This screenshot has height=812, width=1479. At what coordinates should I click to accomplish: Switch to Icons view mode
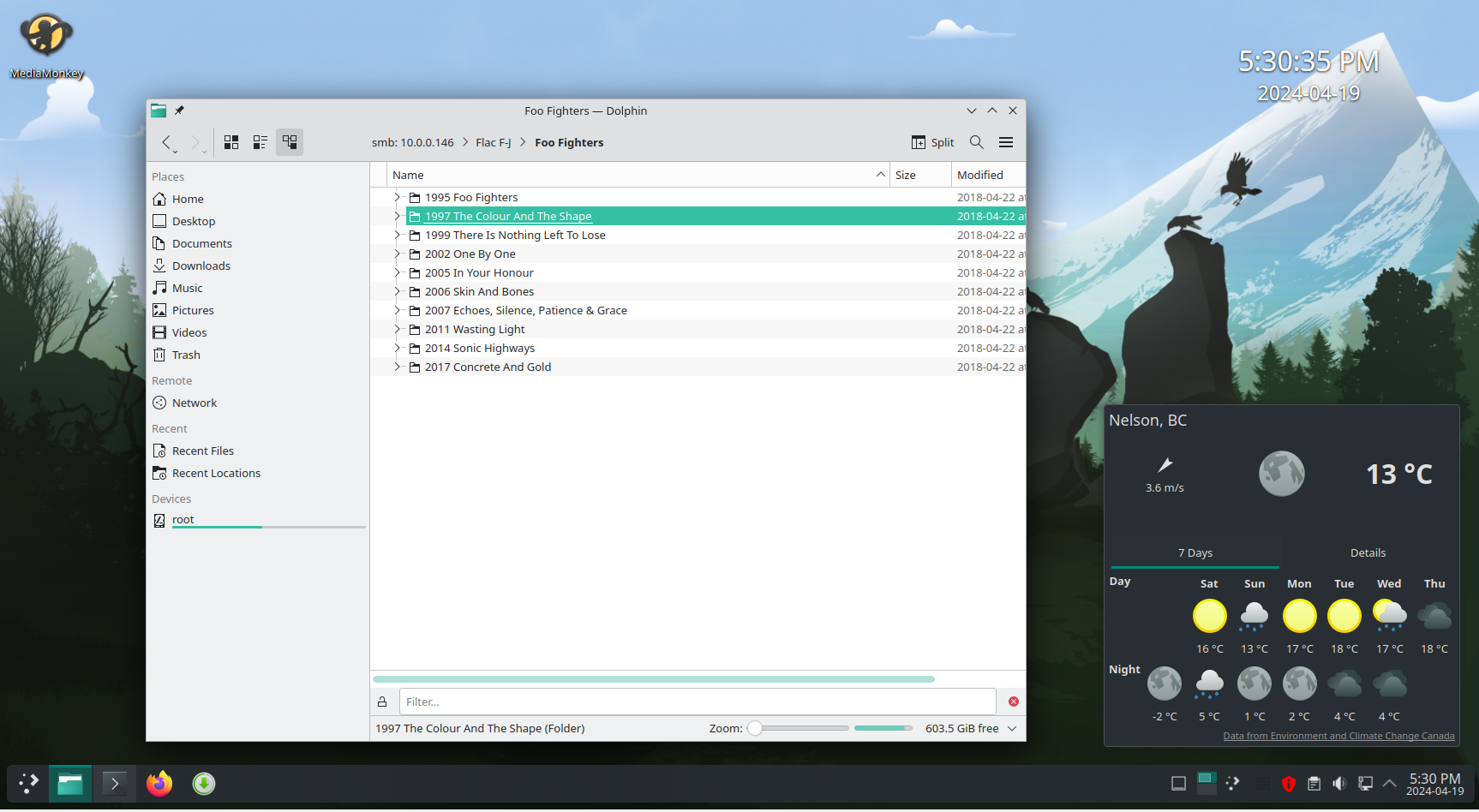tap(231, 142)
